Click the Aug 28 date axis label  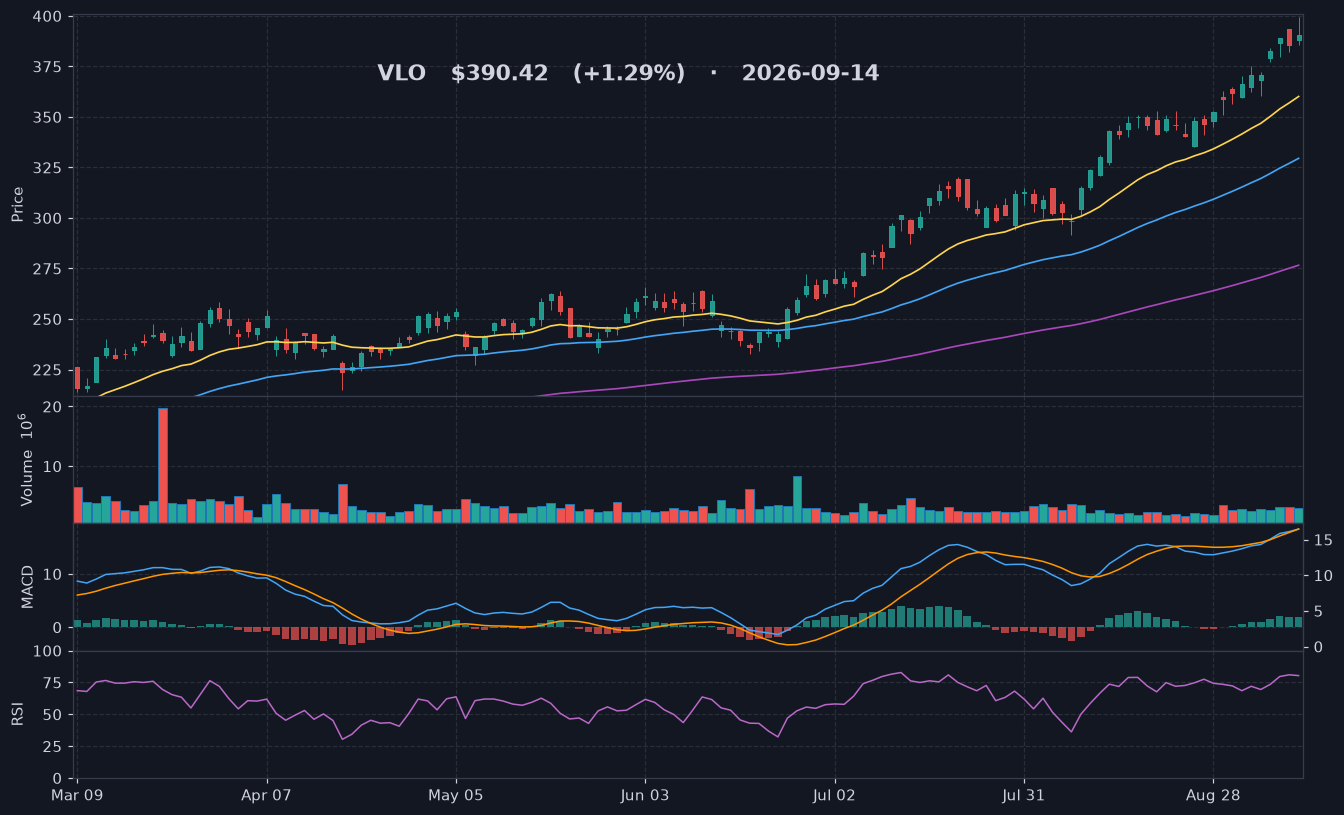click(1212, 796)
